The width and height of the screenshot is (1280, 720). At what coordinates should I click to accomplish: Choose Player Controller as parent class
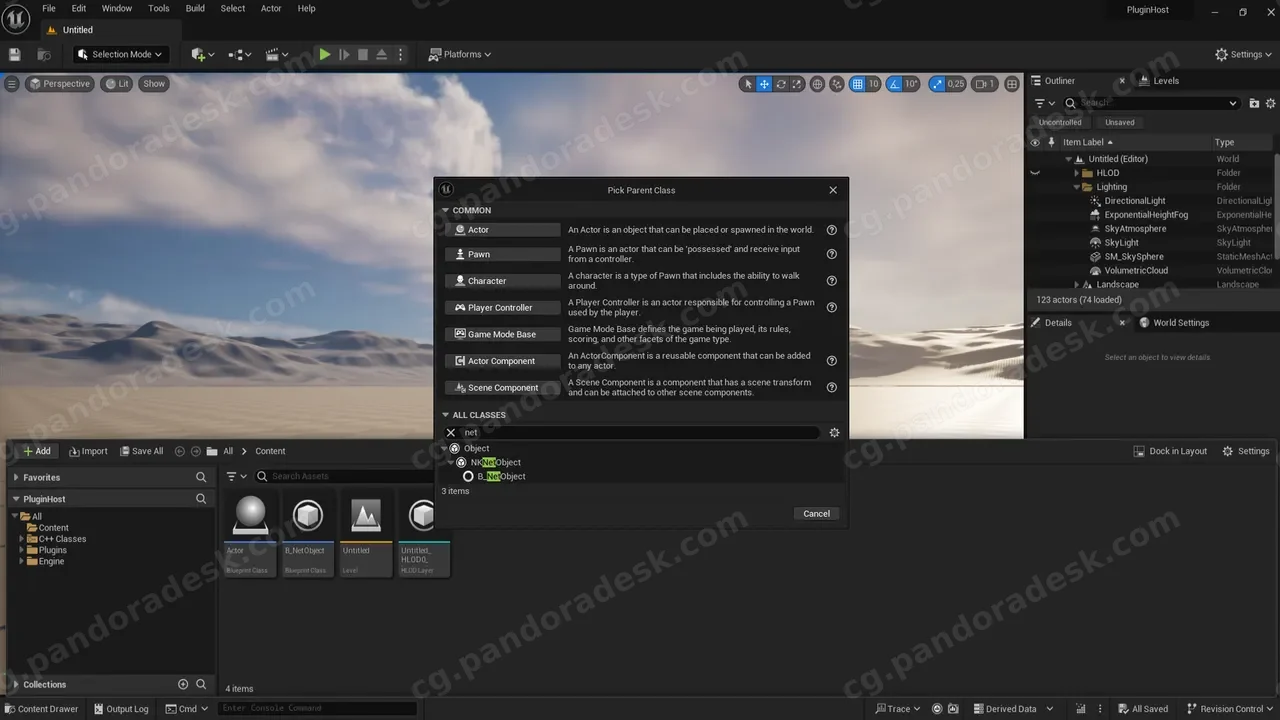point(502,308)
